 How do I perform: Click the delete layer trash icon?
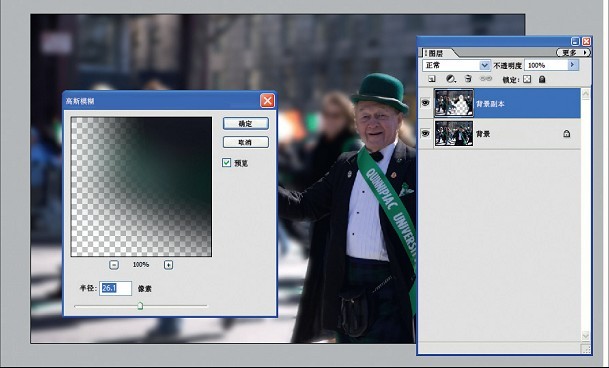[x=468, y=78]
